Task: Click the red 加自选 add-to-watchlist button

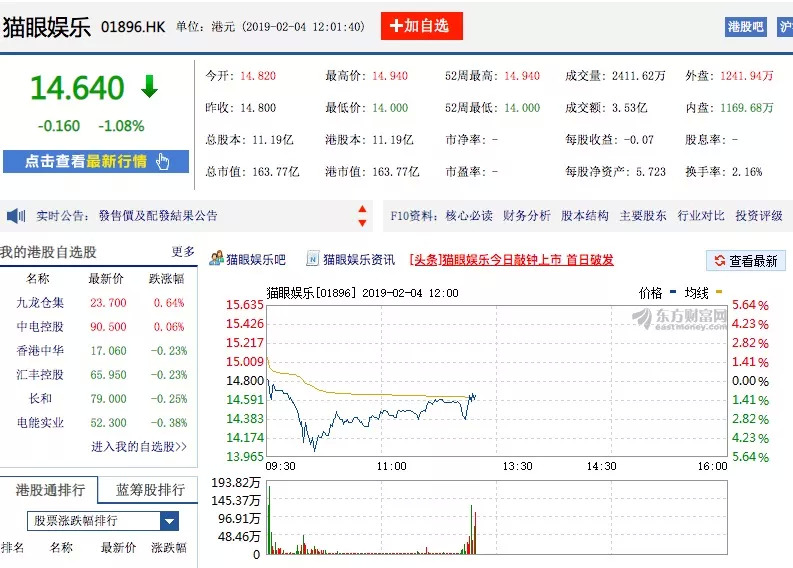Action: click(x=421, y=26)
